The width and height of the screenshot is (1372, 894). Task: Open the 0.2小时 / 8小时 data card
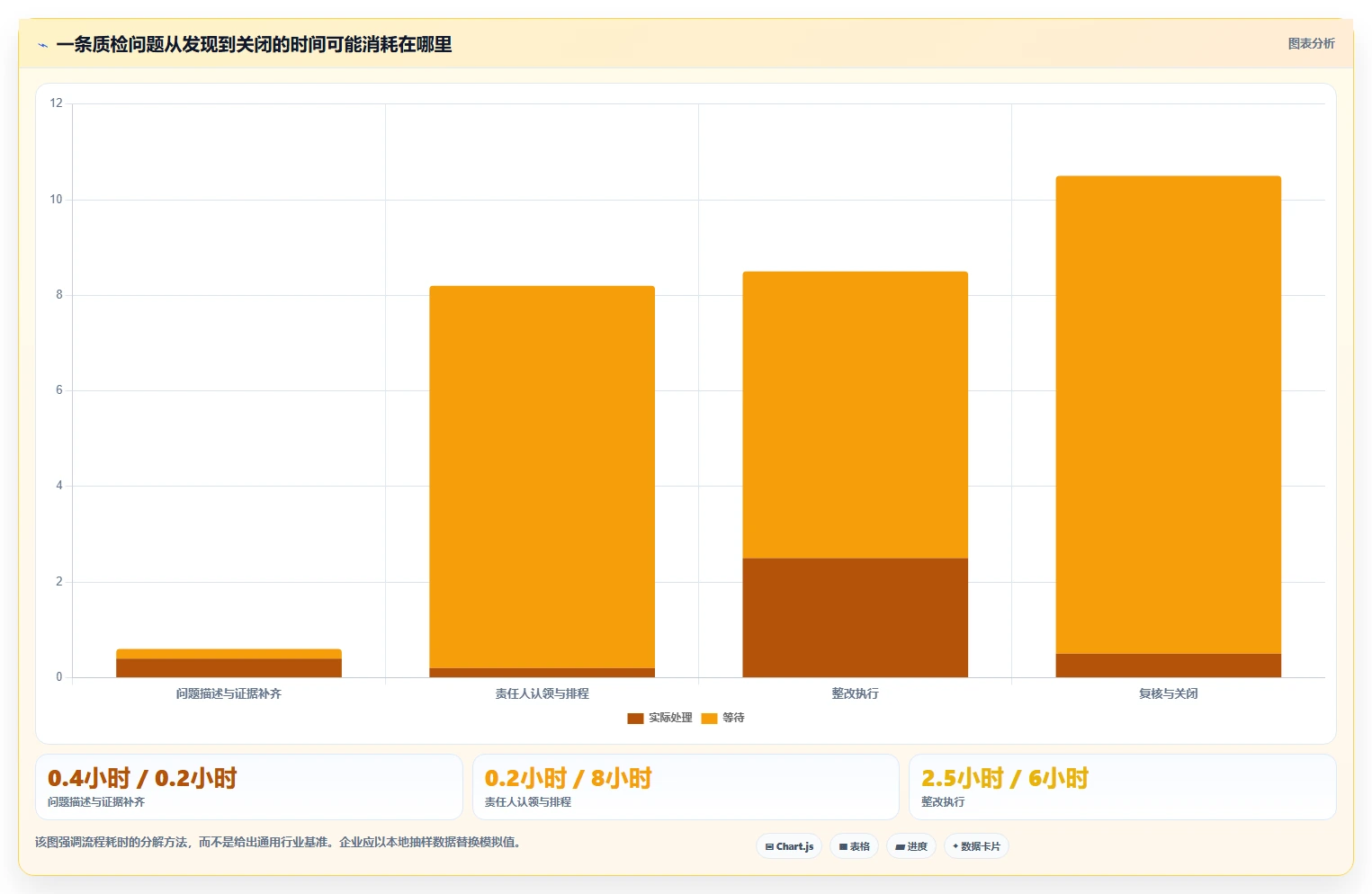point(686,787)
